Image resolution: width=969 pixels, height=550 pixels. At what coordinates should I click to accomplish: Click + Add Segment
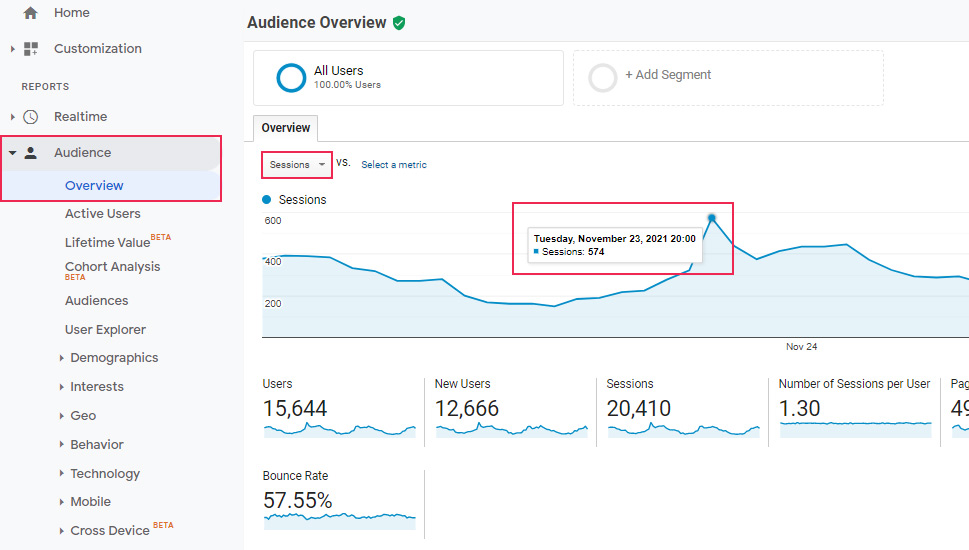click(667, 75)
